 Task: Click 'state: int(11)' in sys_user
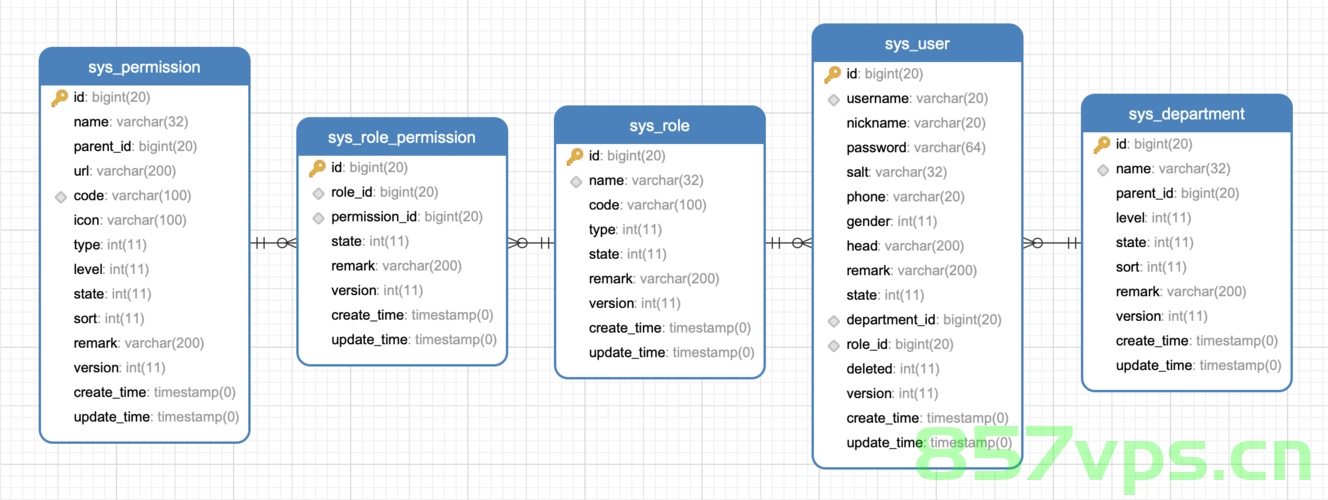[886, 295]
